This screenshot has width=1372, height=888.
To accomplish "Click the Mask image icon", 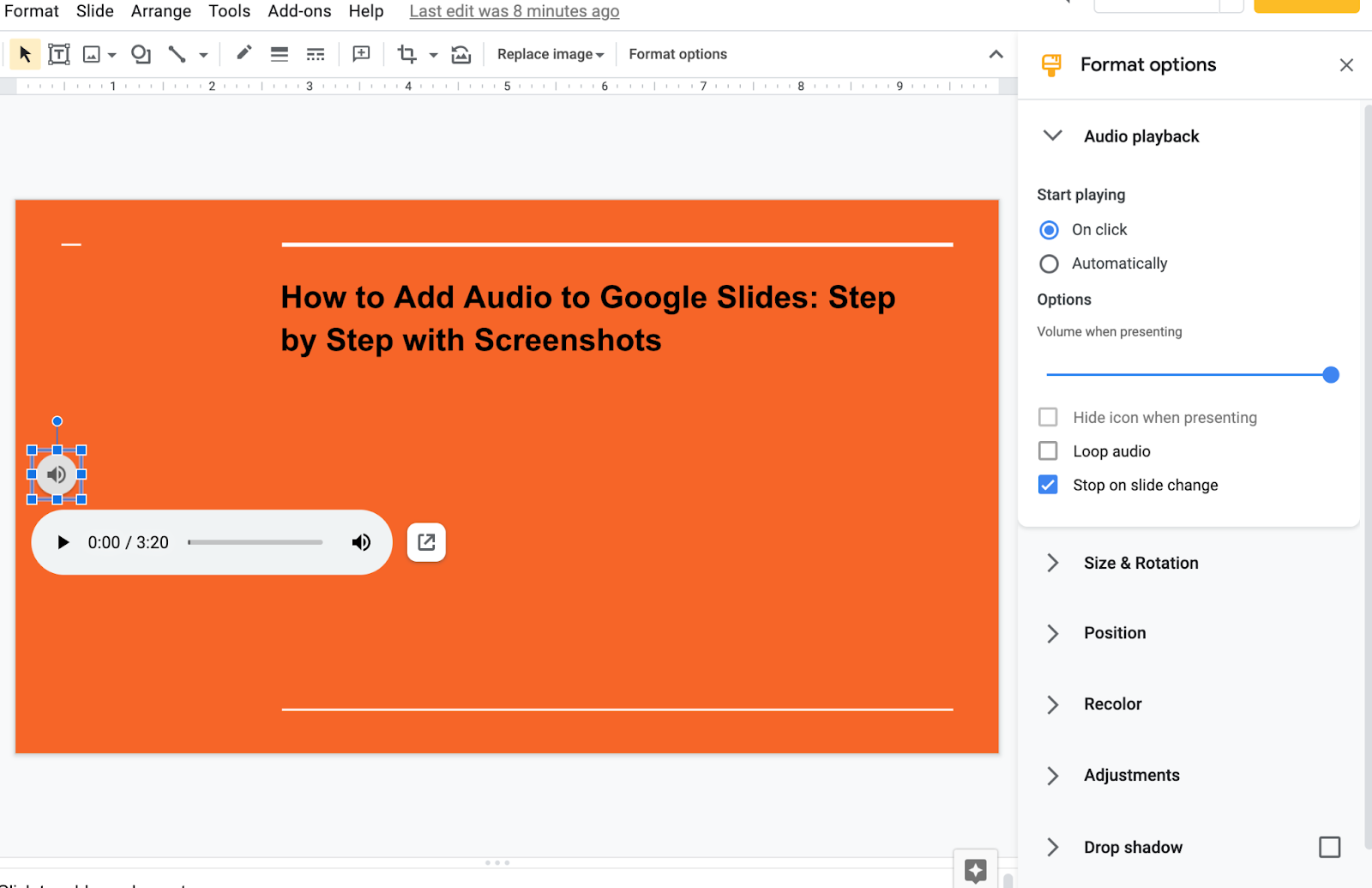I will 460,54.
